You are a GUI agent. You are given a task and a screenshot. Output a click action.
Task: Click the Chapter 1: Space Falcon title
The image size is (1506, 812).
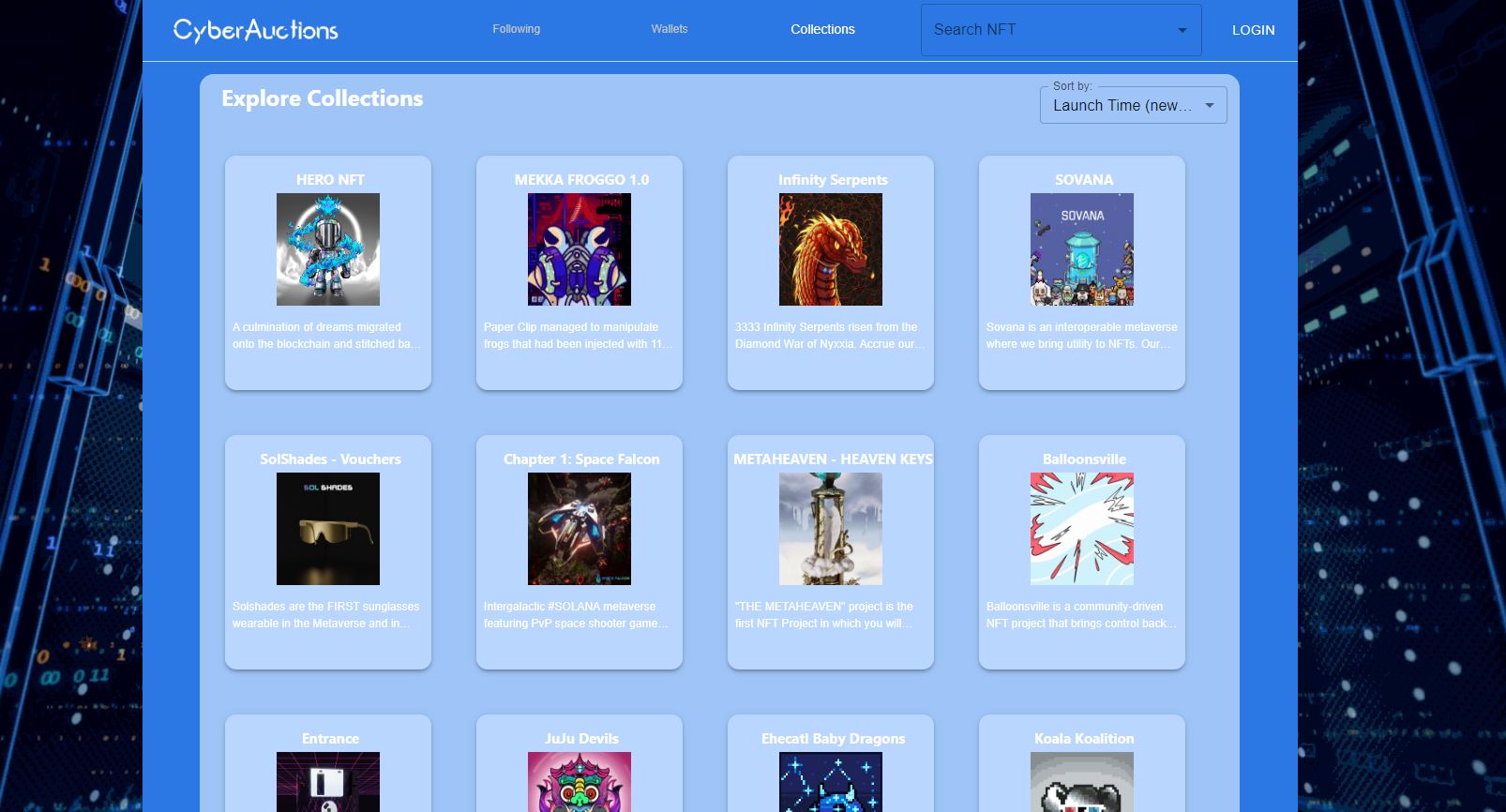click(x=581, y=459)
